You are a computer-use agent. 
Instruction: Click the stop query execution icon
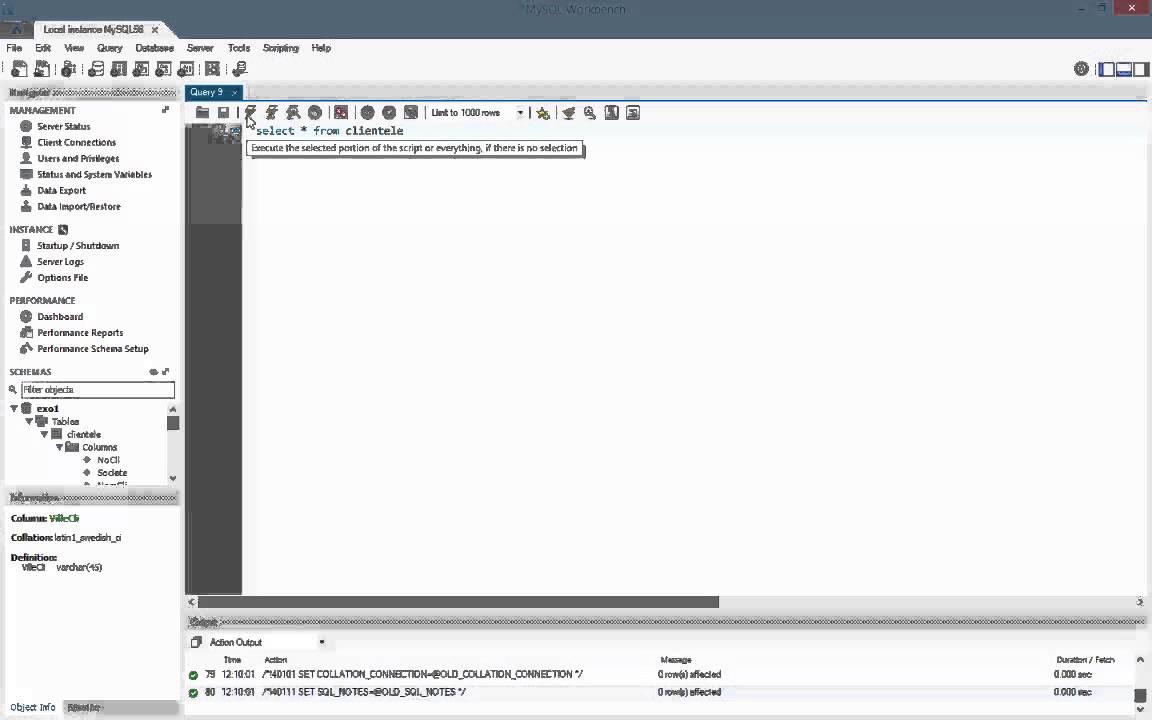315,112
